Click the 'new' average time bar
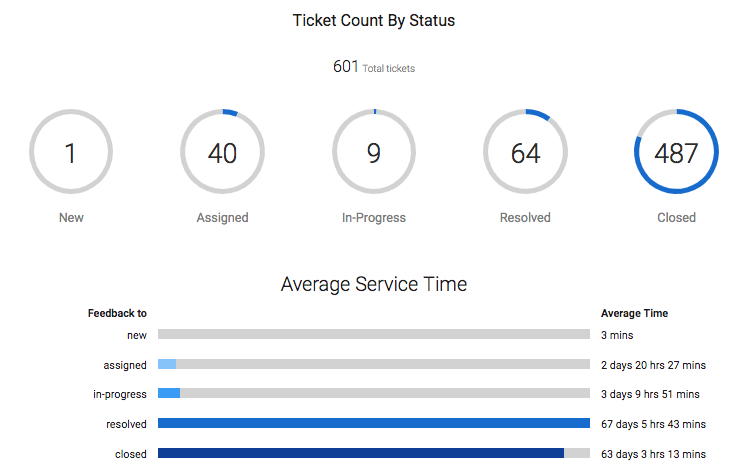Image resolution: width=748 pixels, height=474 pixels. click(x=374, y=334)
